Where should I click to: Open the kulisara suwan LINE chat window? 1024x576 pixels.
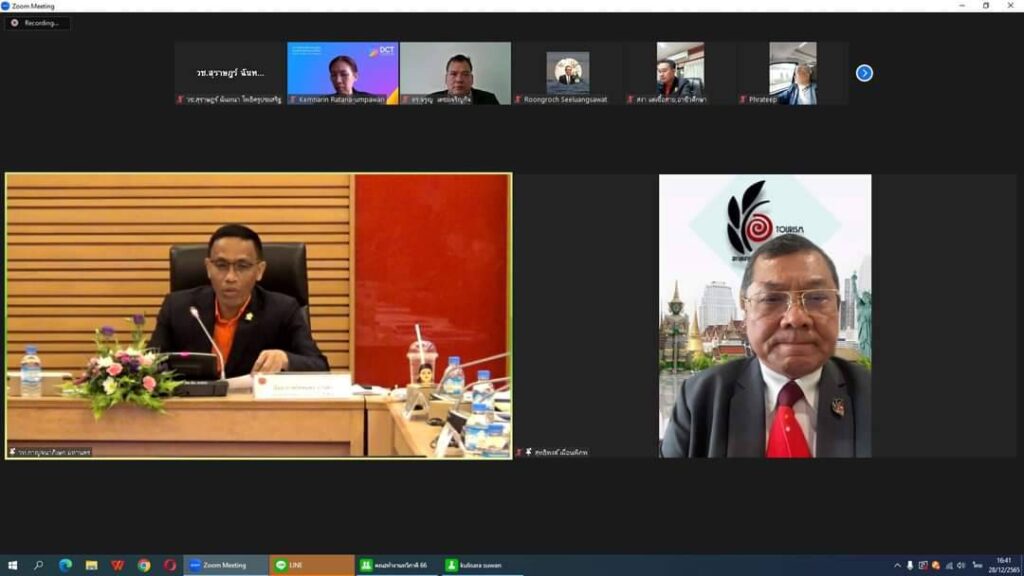click(x=482, y=565)
